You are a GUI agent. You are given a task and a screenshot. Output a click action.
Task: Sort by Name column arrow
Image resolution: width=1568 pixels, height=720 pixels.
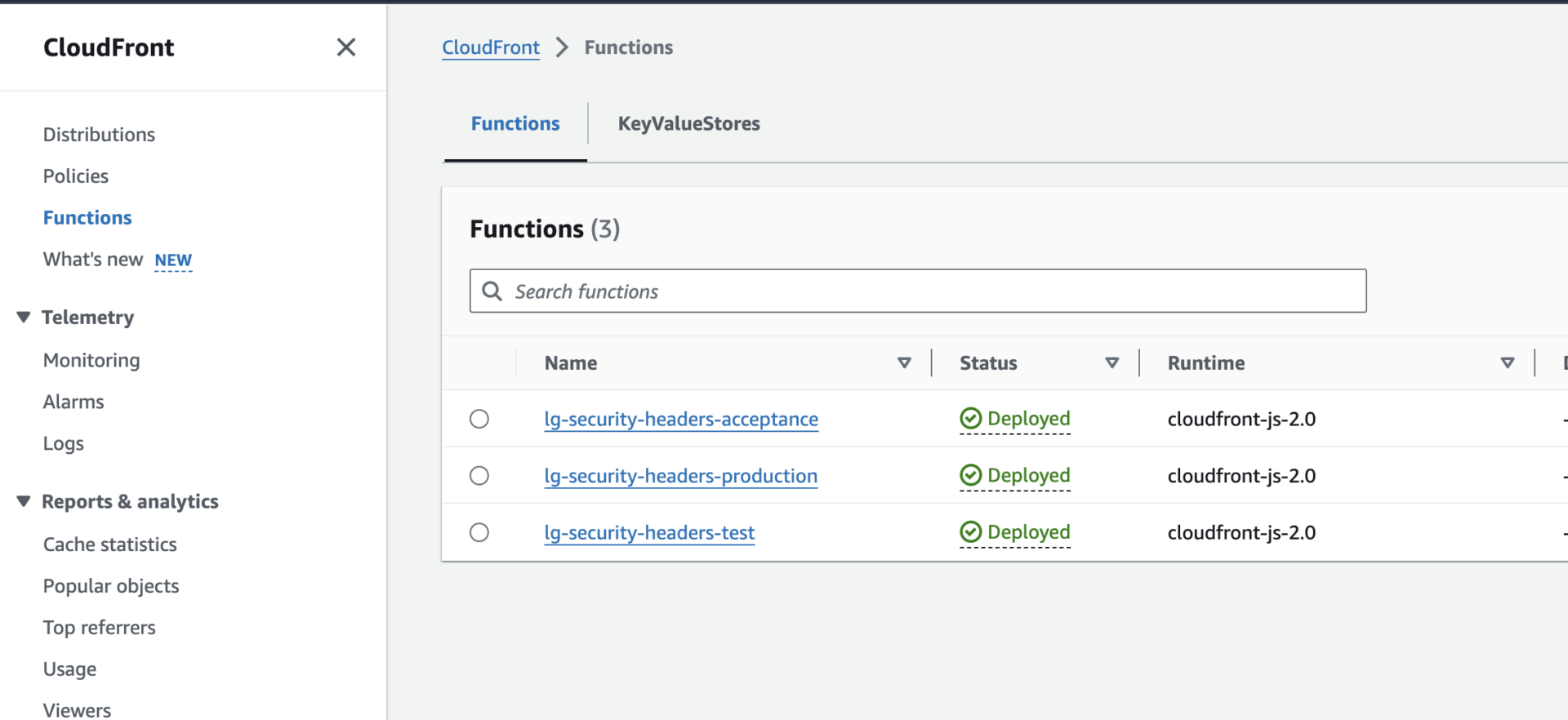click(x=904, y=363)
